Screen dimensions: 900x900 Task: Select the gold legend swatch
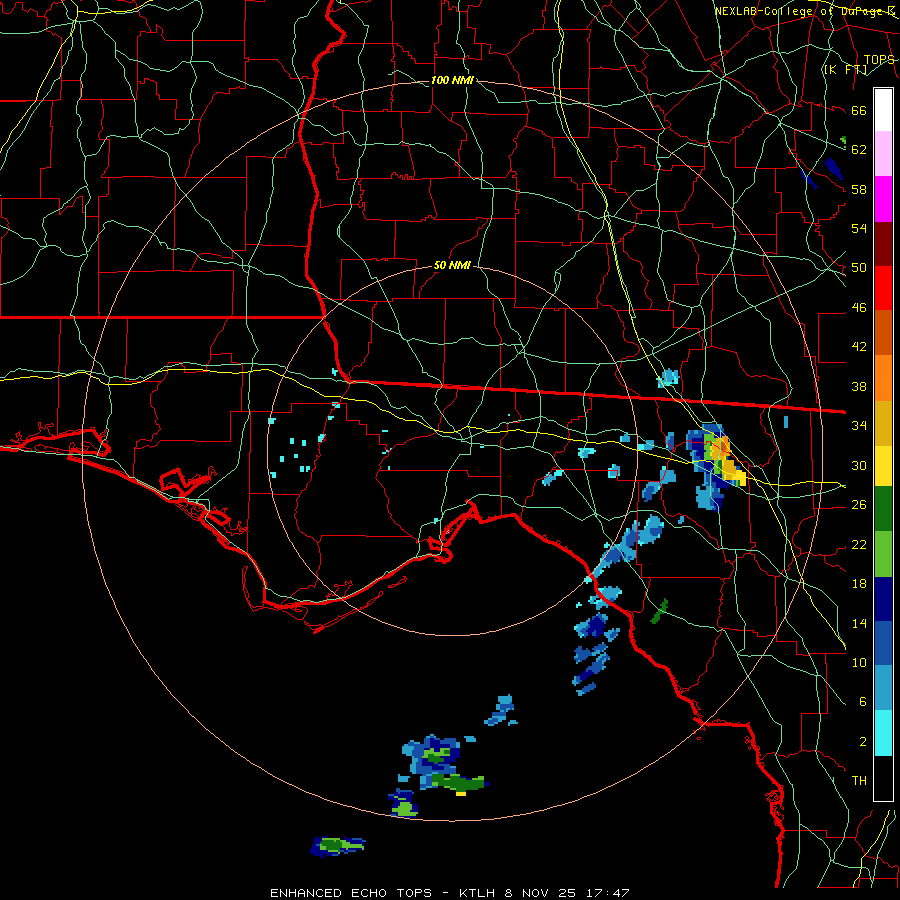pos(883,423)
